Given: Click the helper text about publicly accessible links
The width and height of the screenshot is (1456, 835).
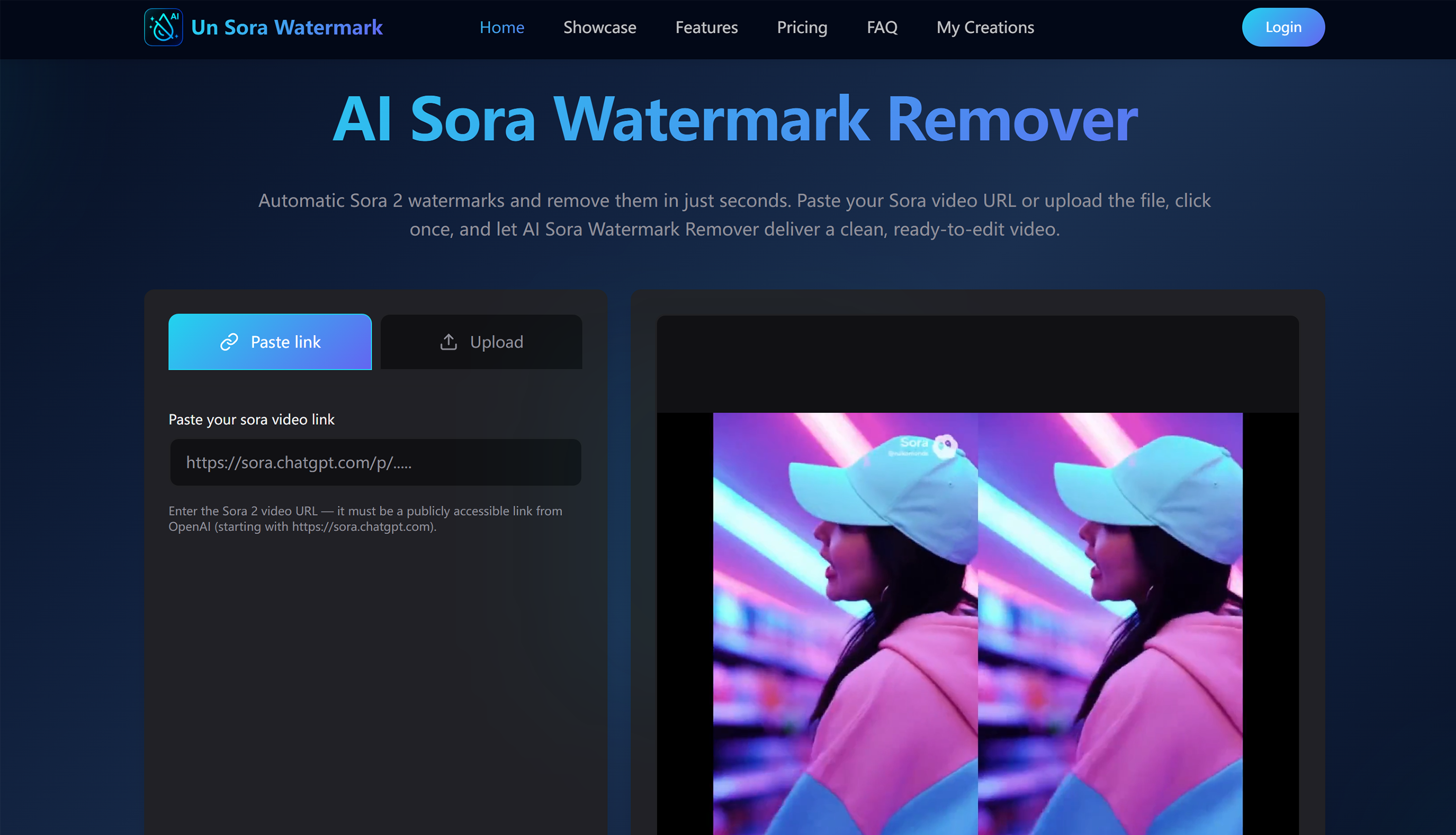Looking at the screenshot, I should [365, 518].
